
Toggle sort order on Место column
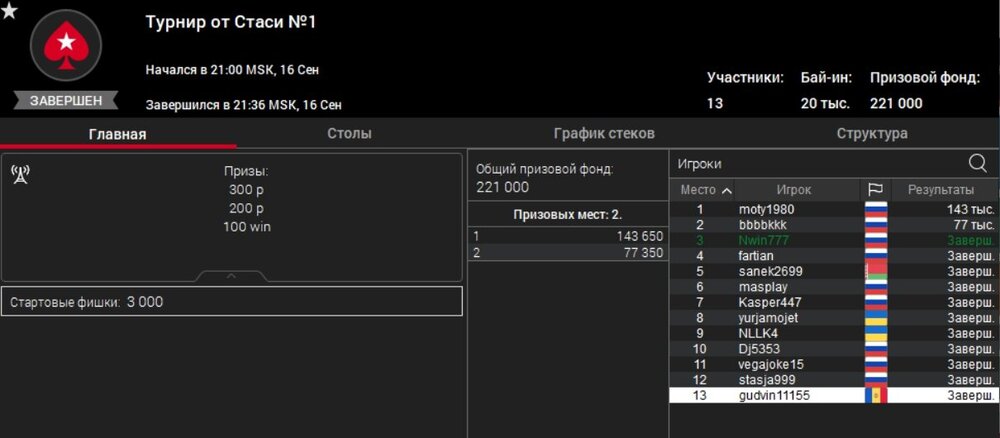706,190
